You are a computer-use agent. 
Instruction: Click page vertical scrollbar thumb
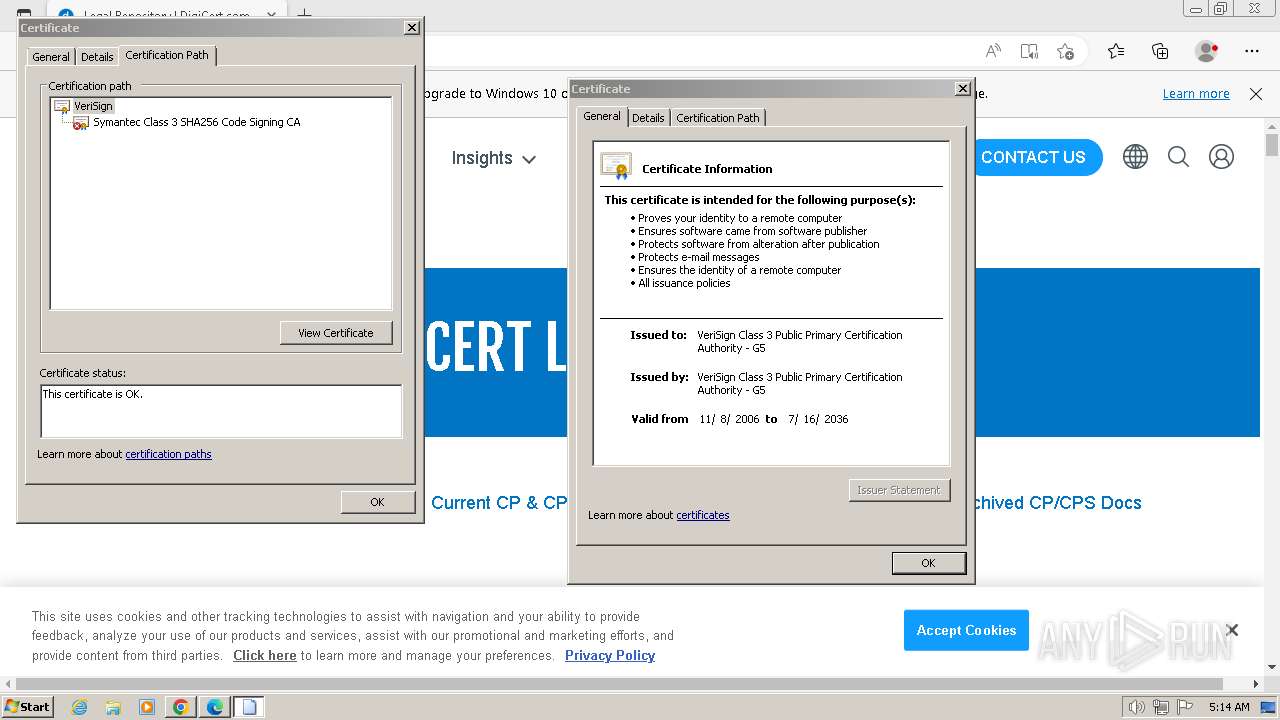tap(1272, 146)
